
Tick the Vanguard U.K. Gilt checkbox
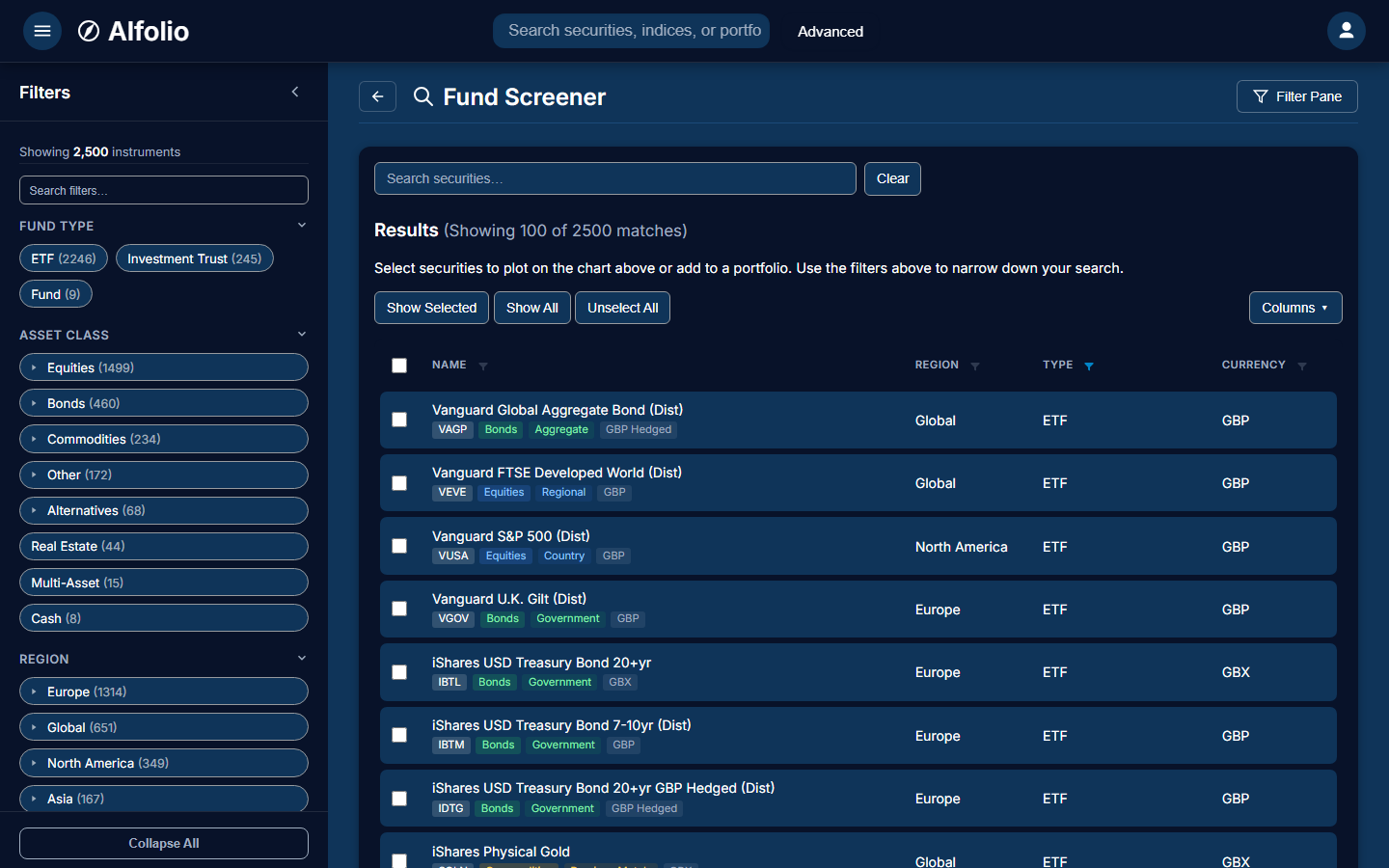click(399, 609)
